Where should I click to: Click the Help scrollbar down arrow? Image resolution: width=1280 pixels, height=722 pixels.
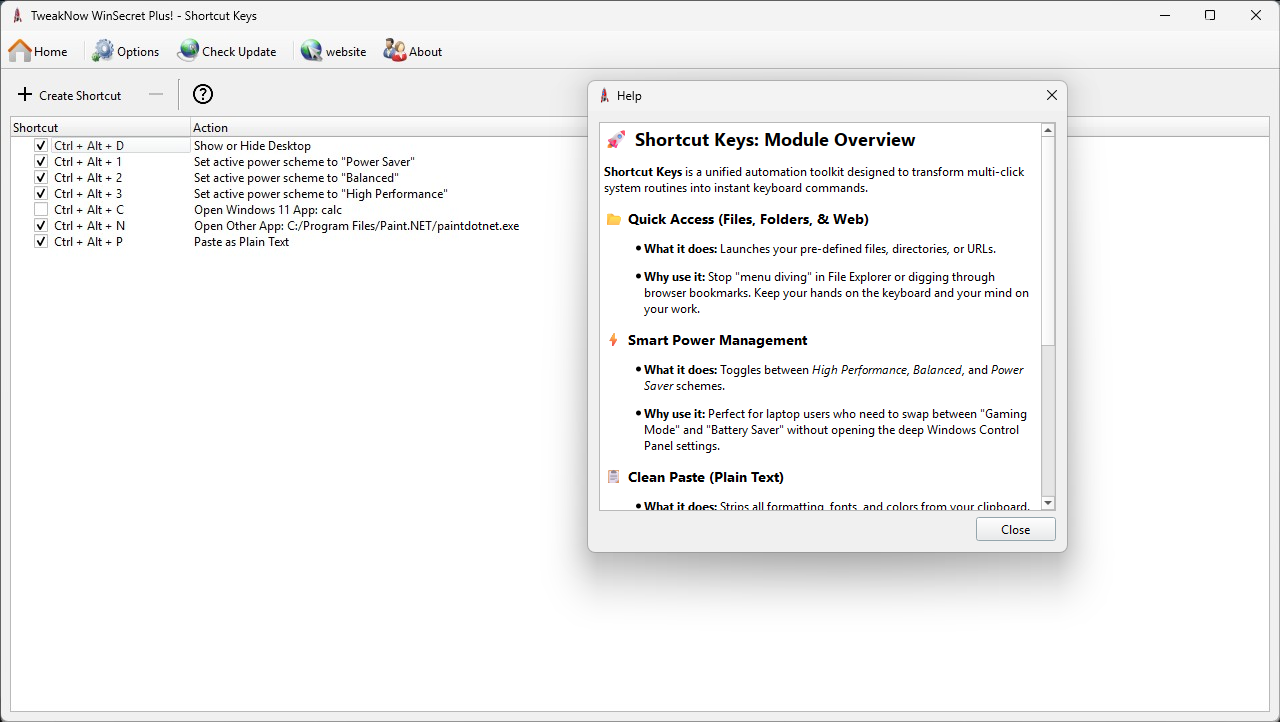pyautogui.click(x=1048, y=503)
